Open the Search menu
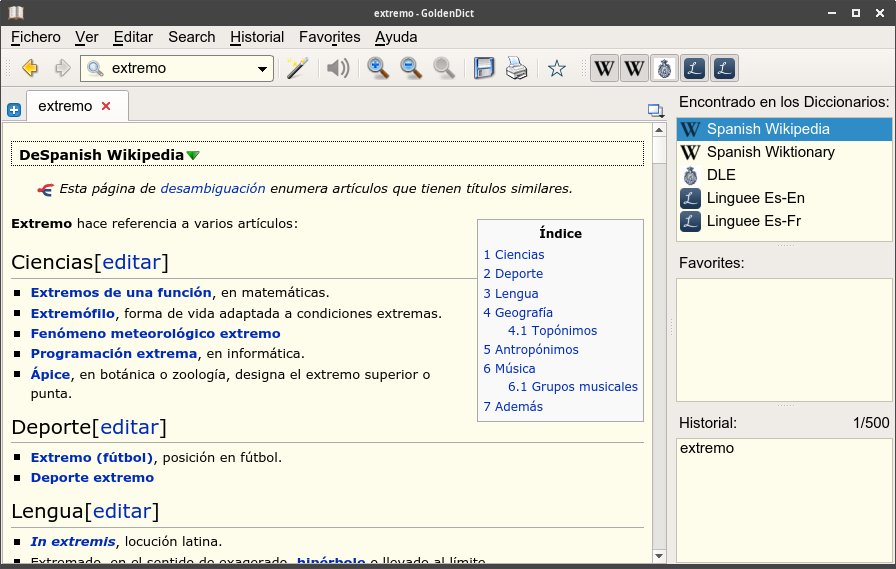This screenshot has height=569, width=896. [191, 37]
